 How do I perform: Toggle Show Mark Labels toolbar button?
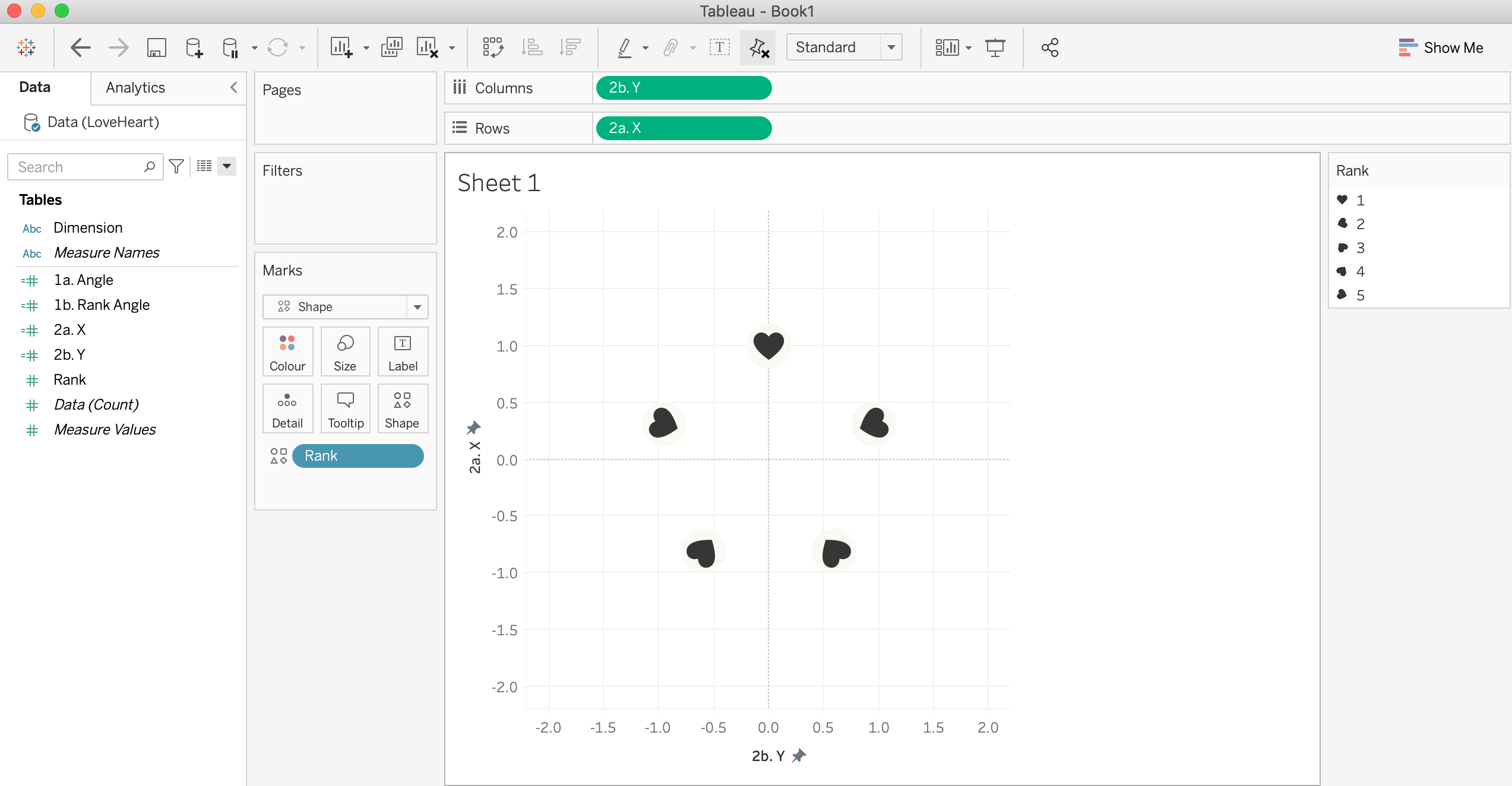(x=719, y=47)
